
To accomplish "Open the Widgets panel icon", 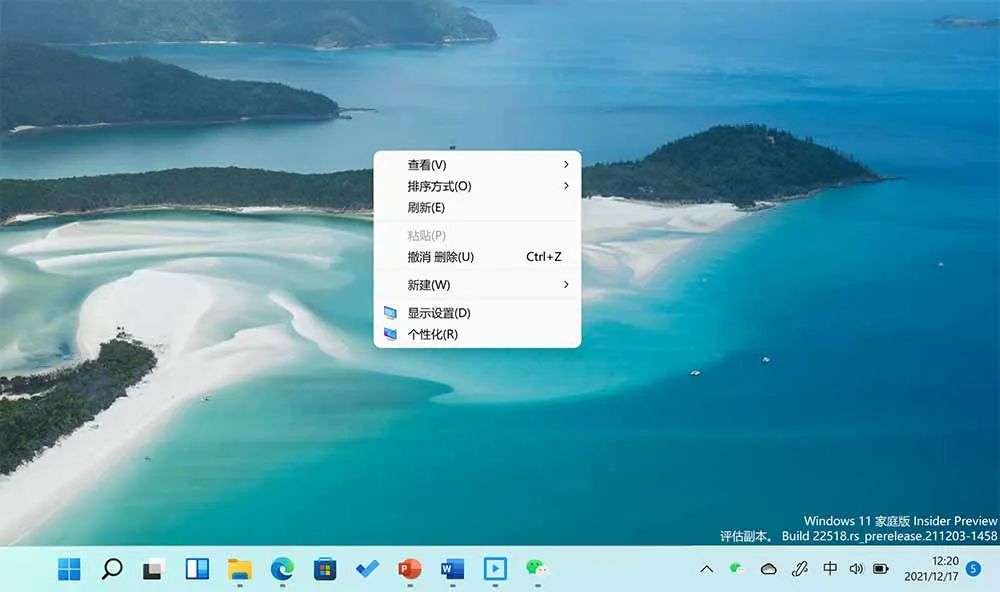I will [197, 568].
